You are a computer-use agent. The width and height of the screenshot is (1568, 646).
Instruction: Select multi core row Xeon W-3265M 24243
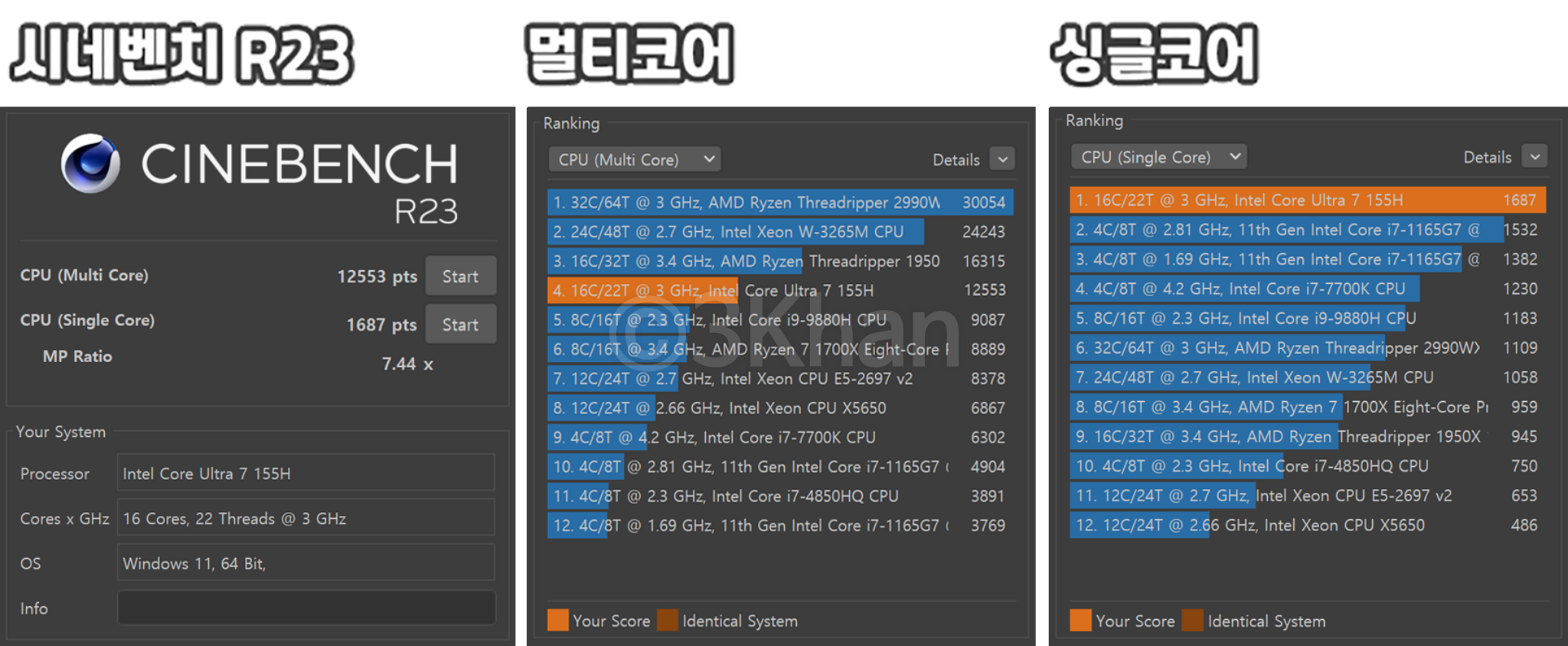click(780, 231)
